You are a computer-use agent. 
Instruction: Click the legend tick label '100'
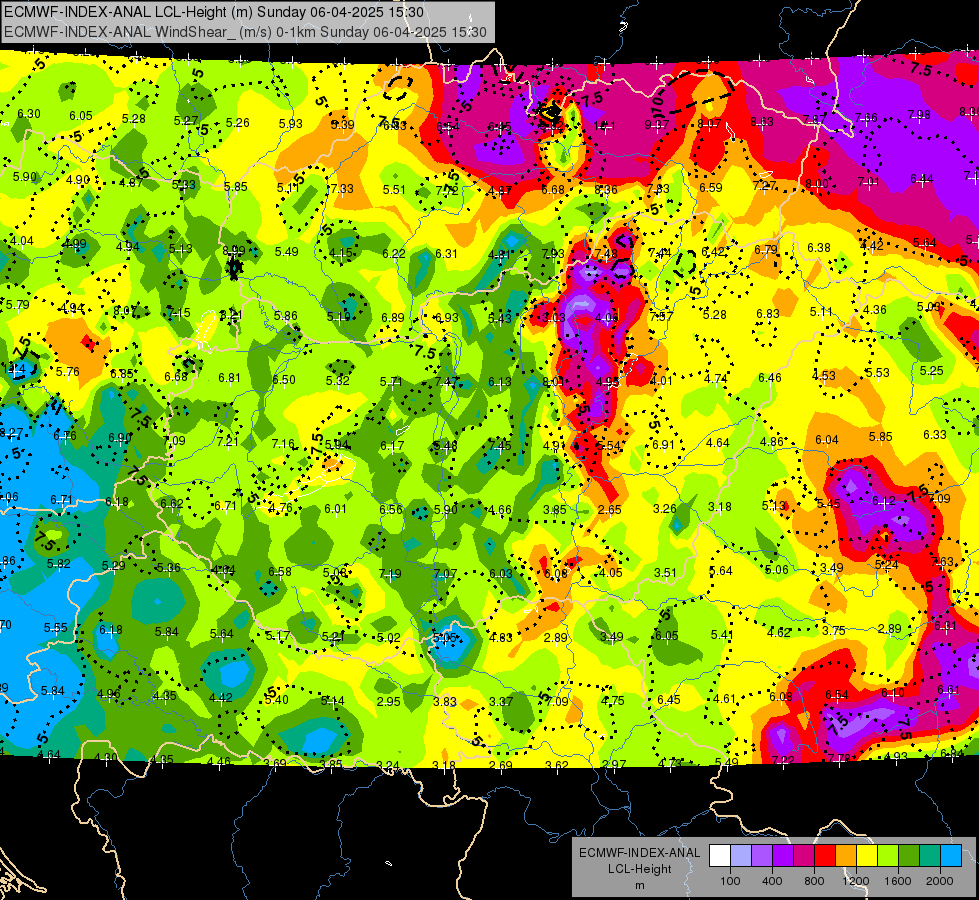tap(730, 881)
